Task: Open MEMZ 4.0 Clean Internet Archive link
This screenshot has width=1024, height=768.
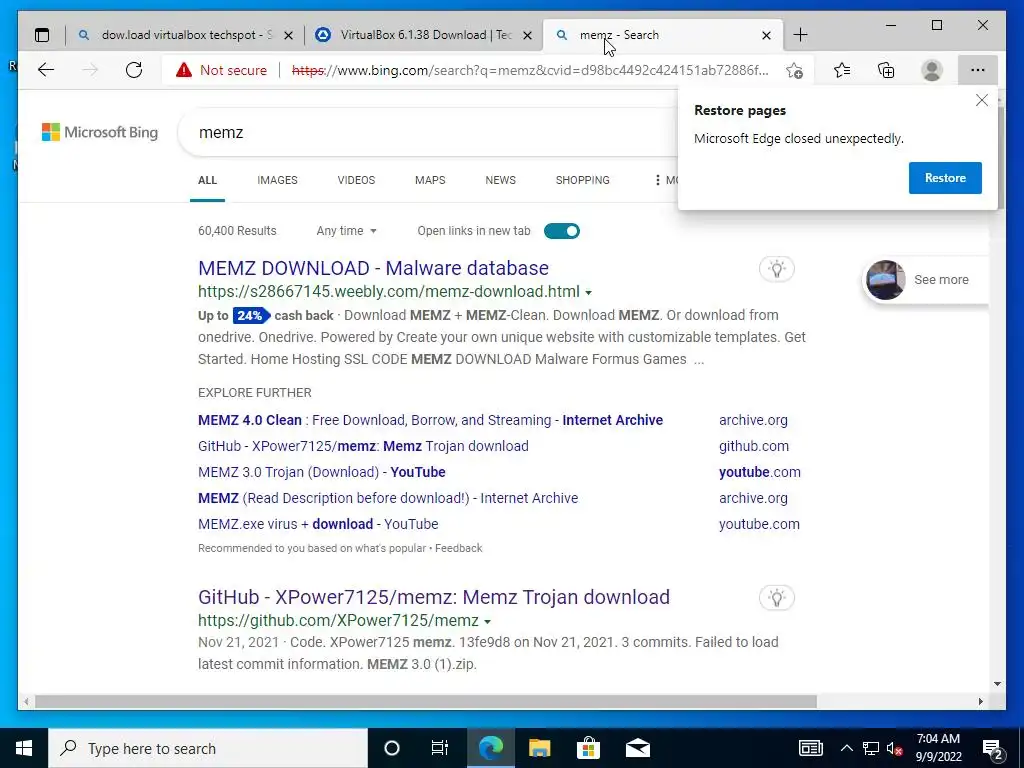Action: 430,420
